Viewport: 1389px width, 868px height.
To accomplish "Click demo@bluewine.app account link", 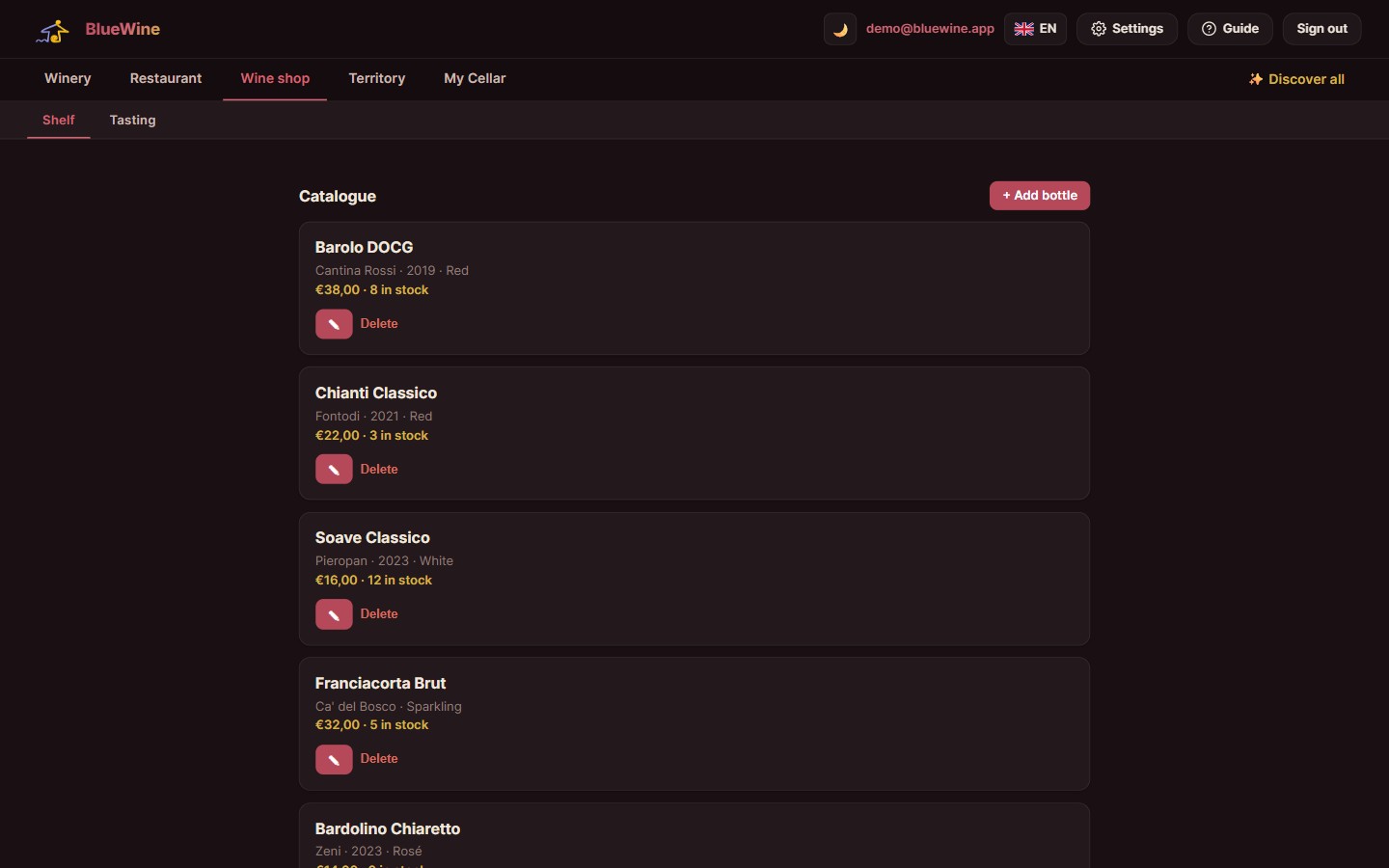I will [930, 29].
